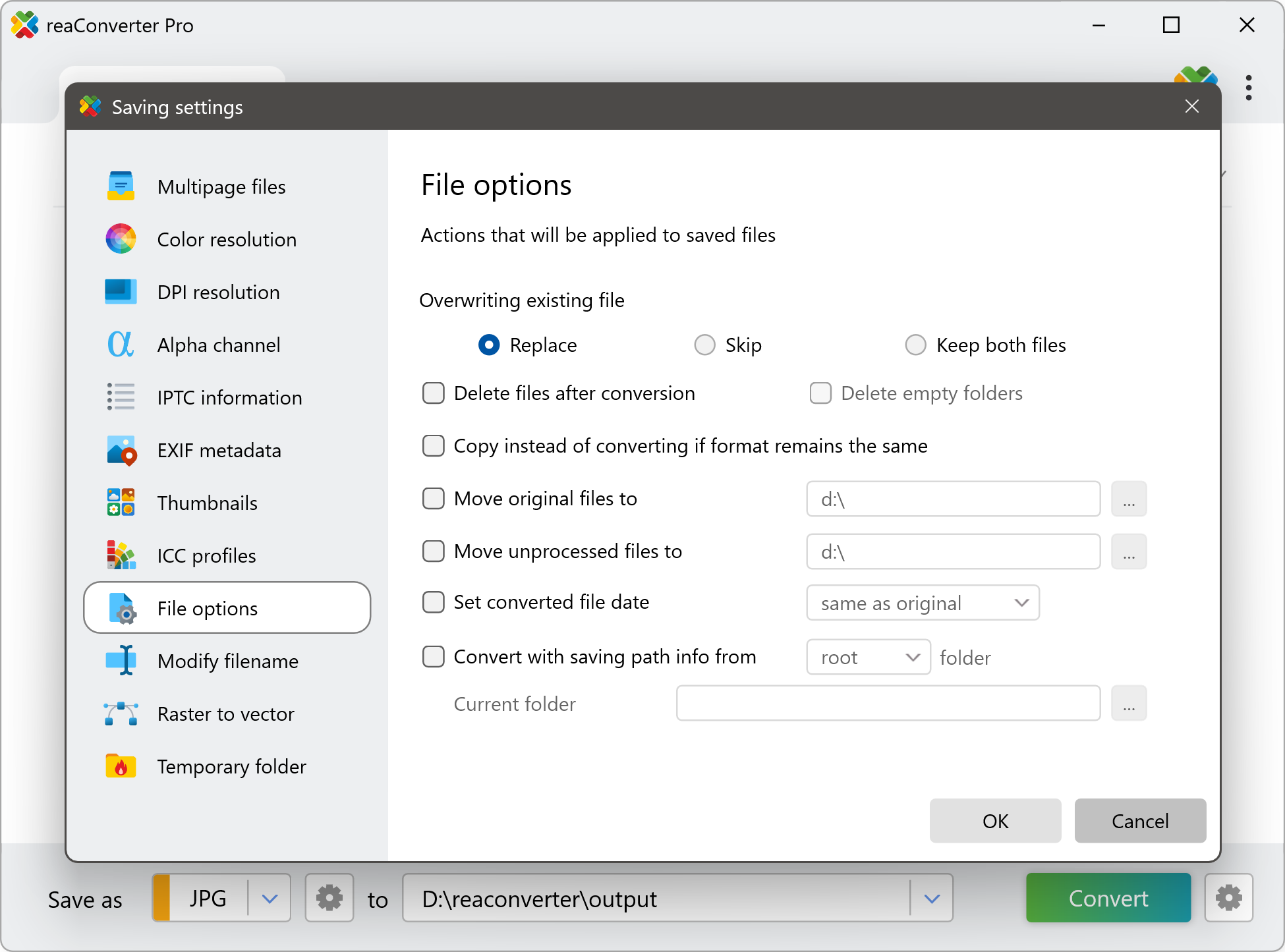Screen dimensions: 1285x952
Task: Click the EXIF metadata icon
Action: 121,451
